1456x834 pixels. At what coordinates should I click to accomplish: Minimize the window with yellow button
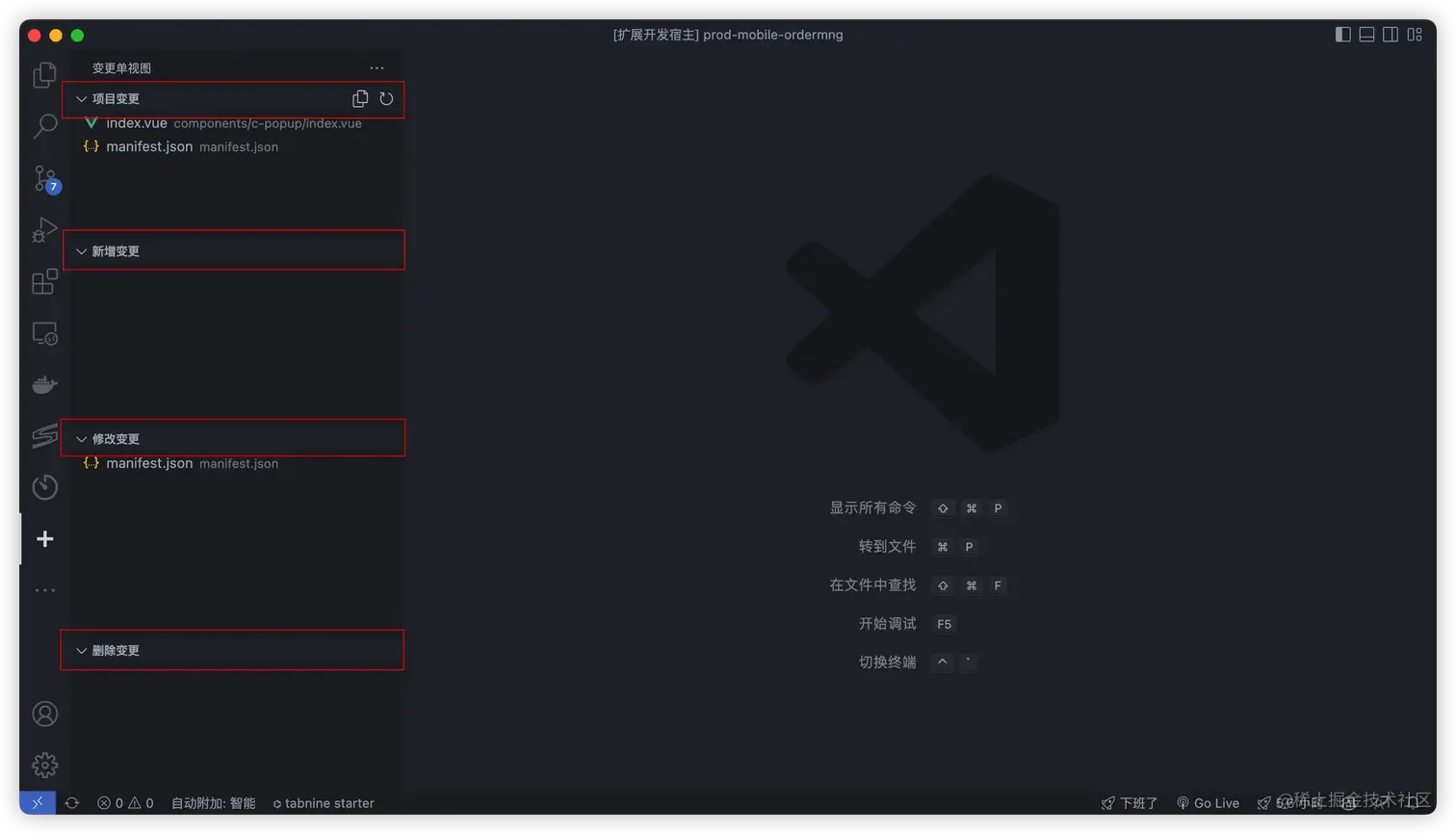(56, 36)
